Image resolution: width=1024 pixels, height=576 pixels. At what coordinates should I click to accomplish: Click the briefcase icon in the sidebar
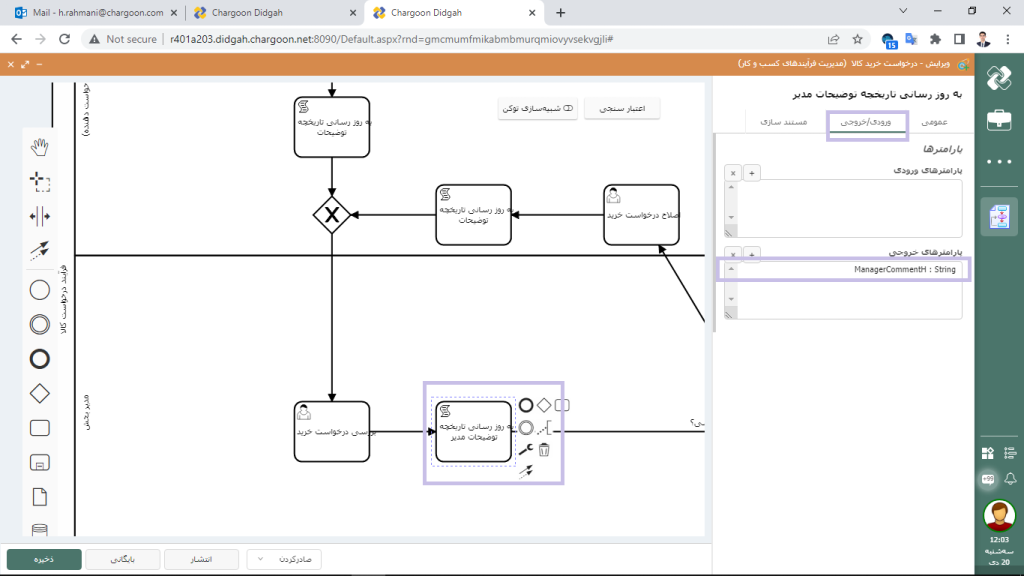coord(998,120)
